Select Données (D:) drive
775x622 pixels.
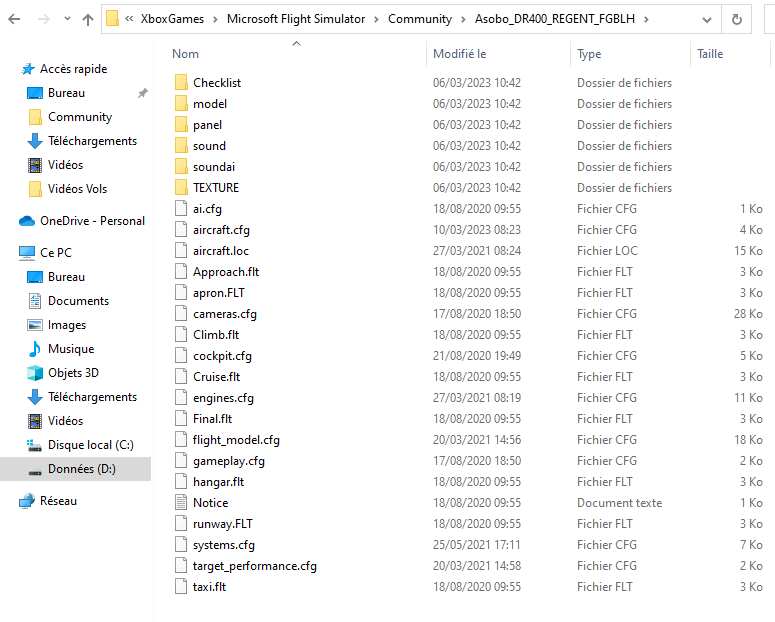82,469
